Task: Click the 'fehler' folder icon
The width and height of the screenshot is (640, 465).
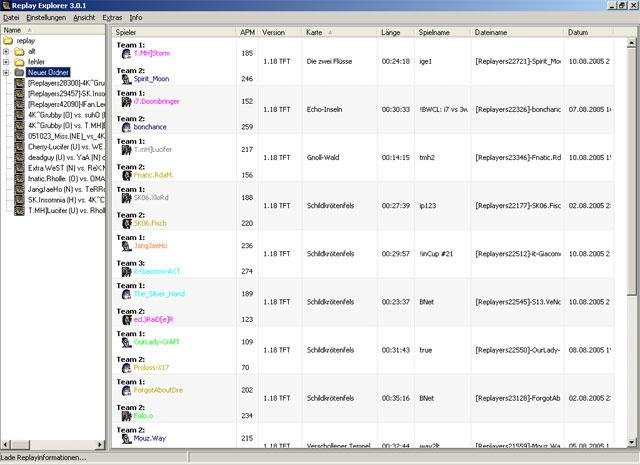Action: click(19, 62)
